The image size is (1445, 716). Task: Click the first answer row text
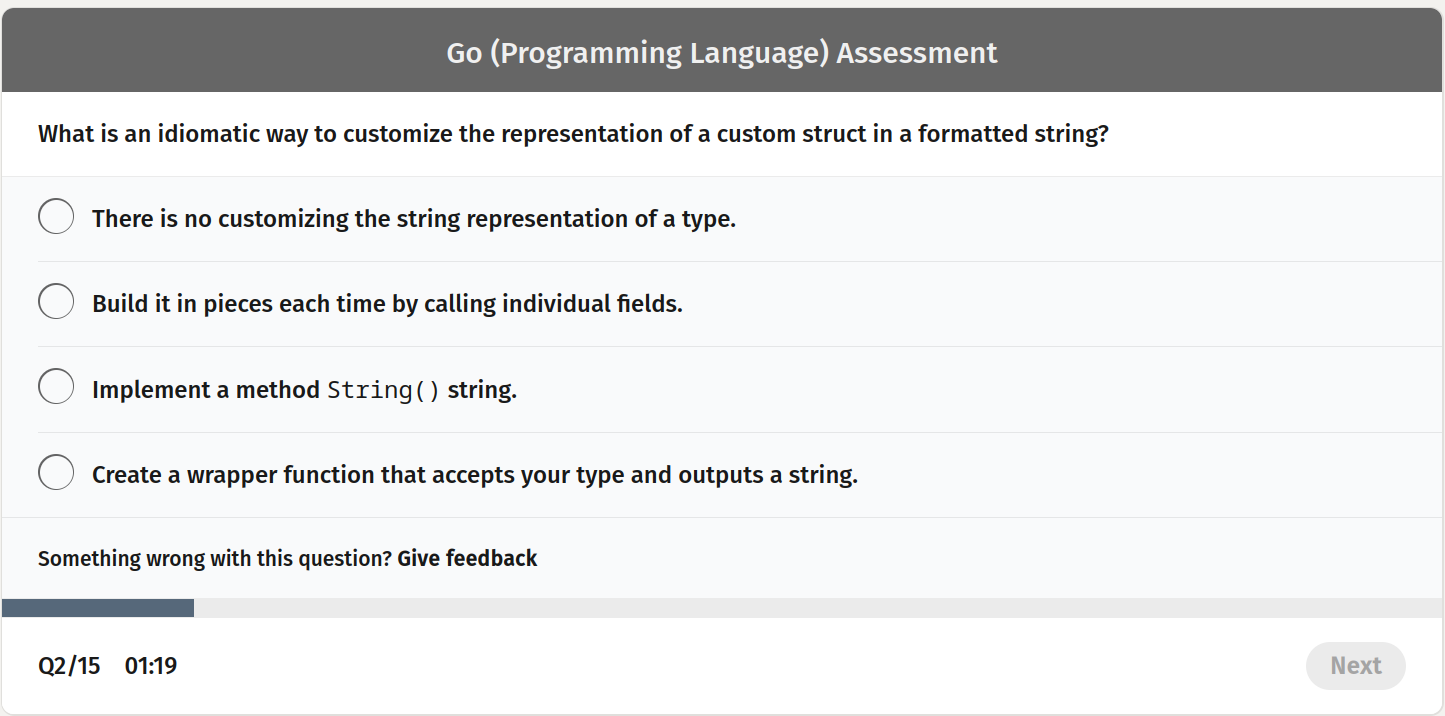[414, 218]
